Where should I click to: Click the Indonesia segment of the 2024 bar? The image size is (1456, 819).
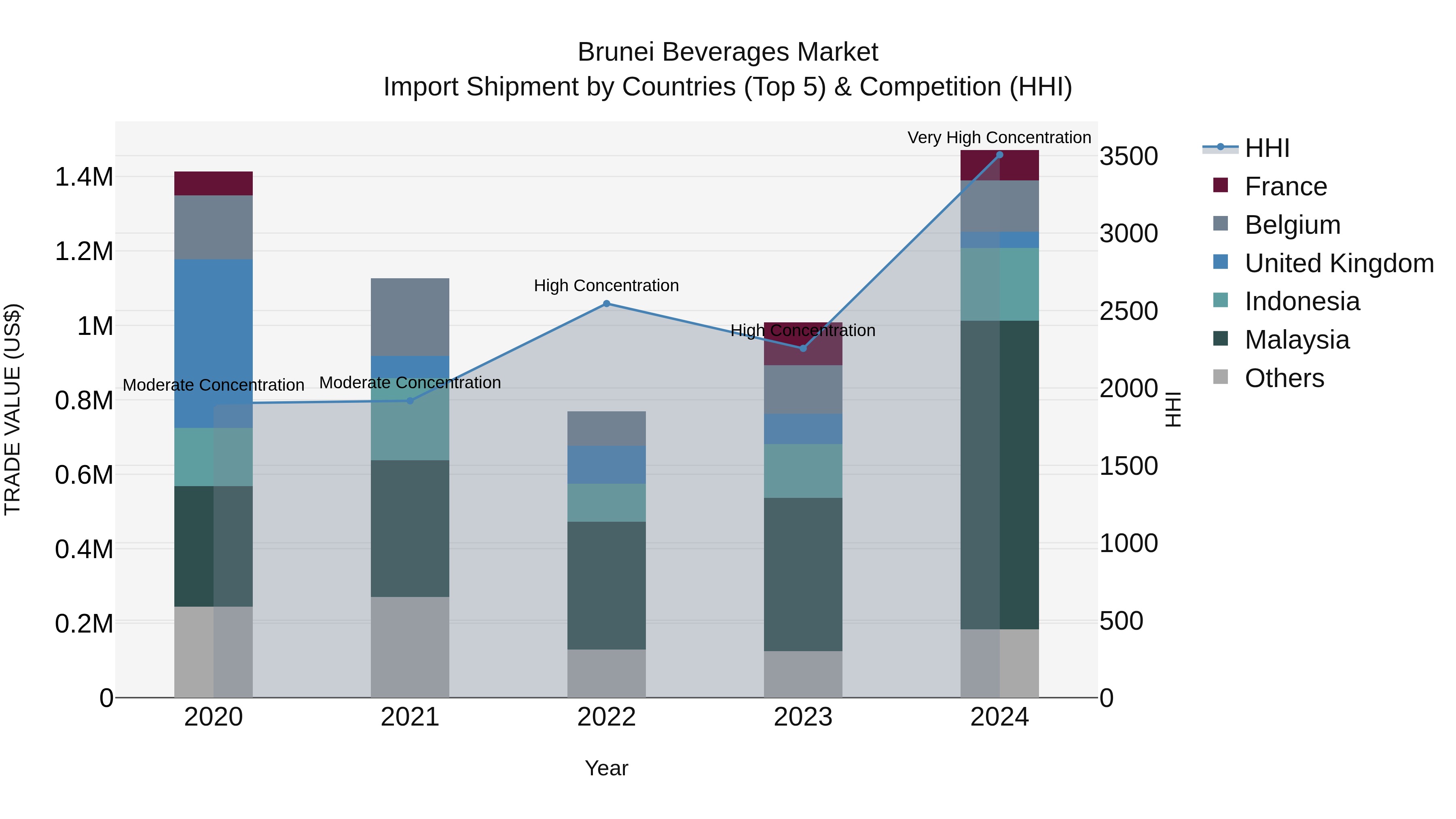tap(999, 284)
